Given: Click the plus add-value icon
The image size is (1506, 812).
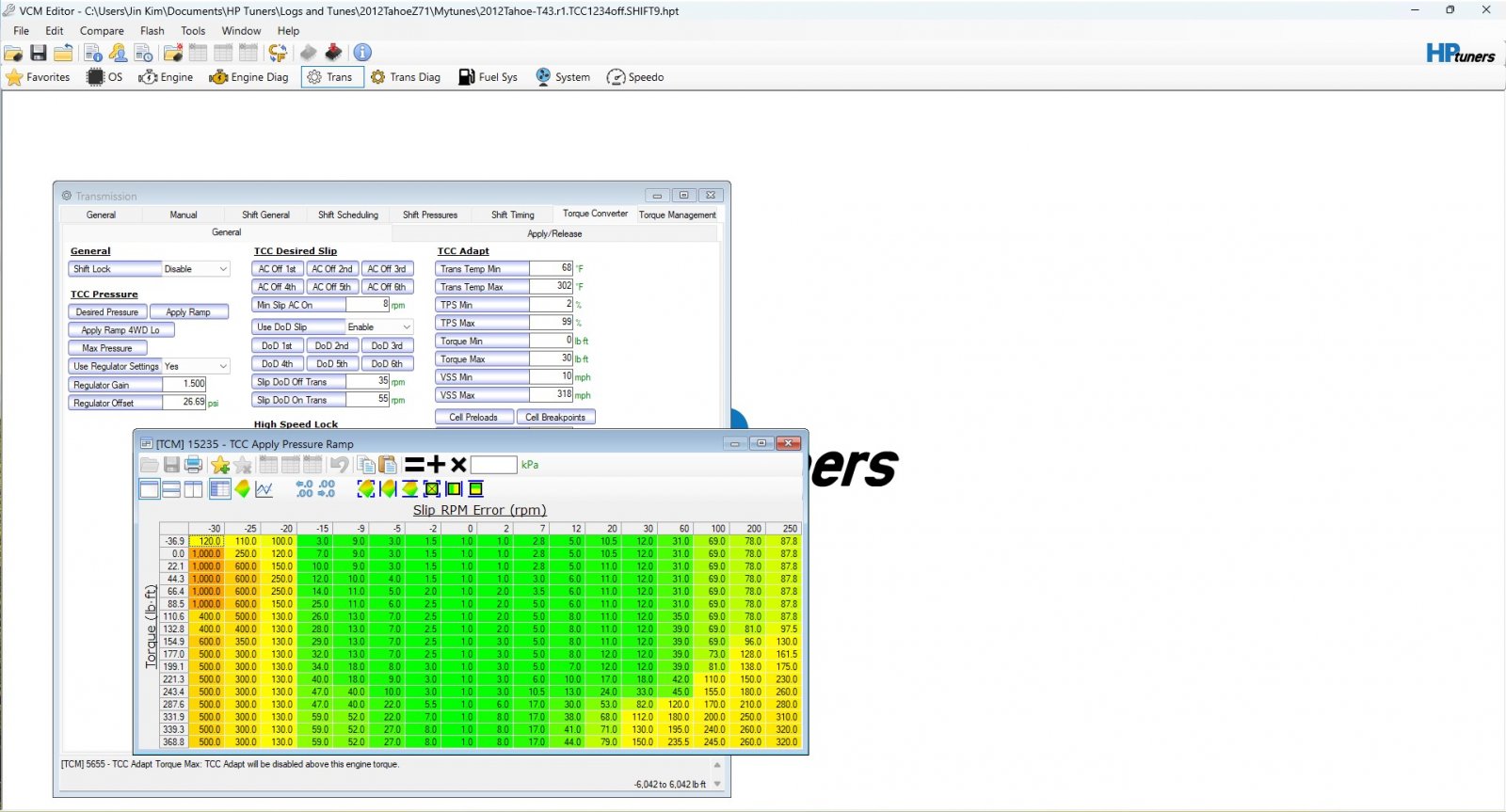Looking at the screenshot, I should tap(436, 464).
